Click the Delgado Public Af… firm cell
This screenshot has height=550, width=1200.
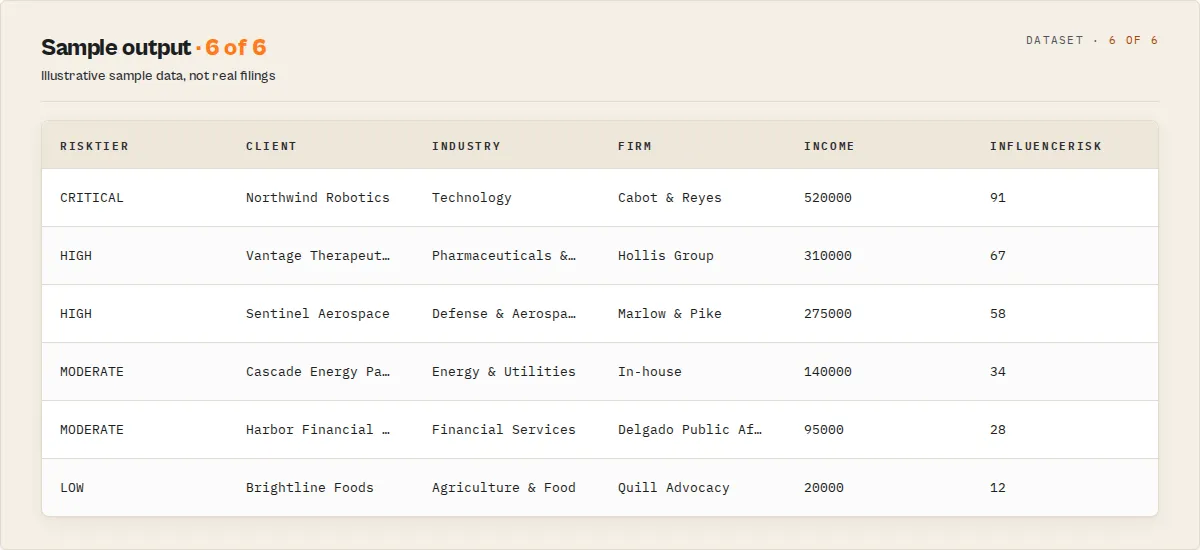click(x=690, y=430)
